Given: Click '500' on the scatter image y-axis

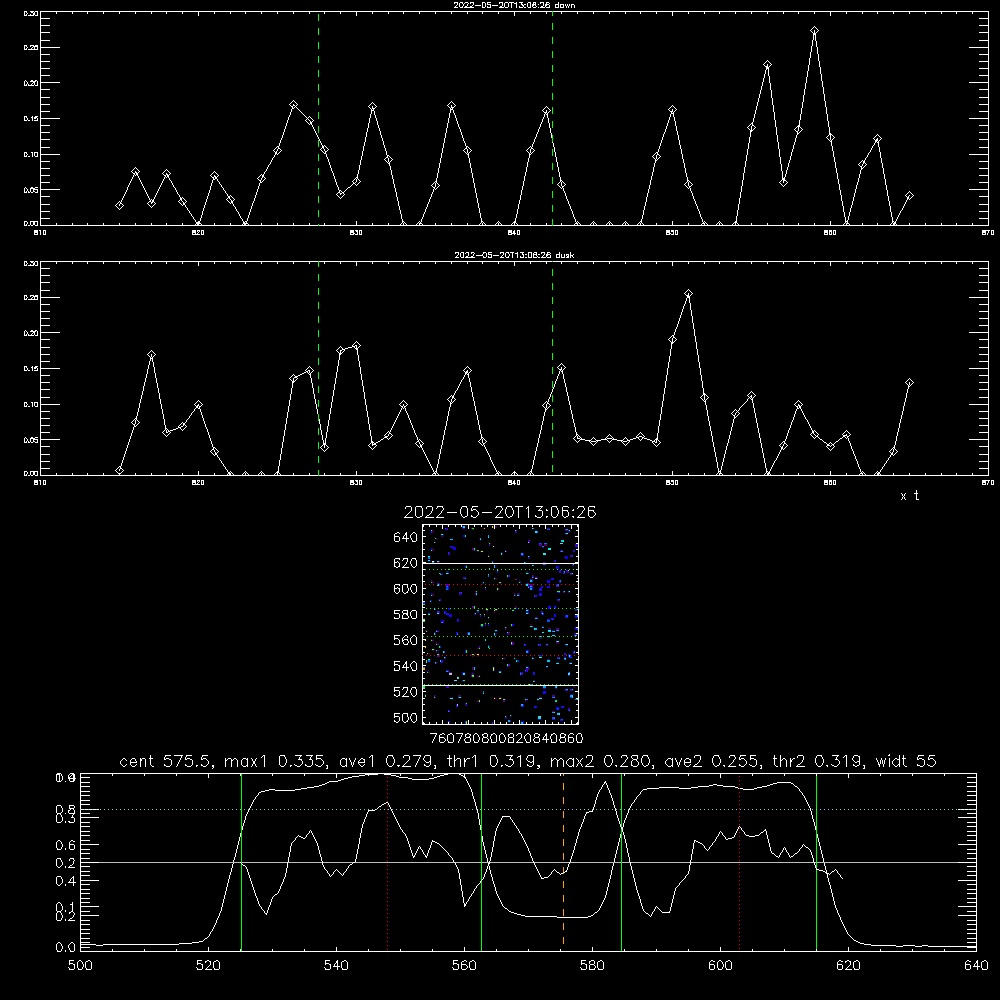Looking at the screenshot, I should tap(406, 718).
